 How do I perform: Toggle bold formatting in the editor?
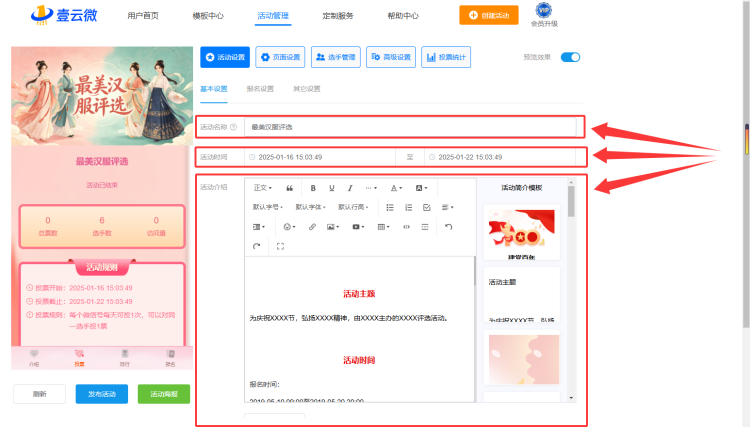[x=313, y=188]
